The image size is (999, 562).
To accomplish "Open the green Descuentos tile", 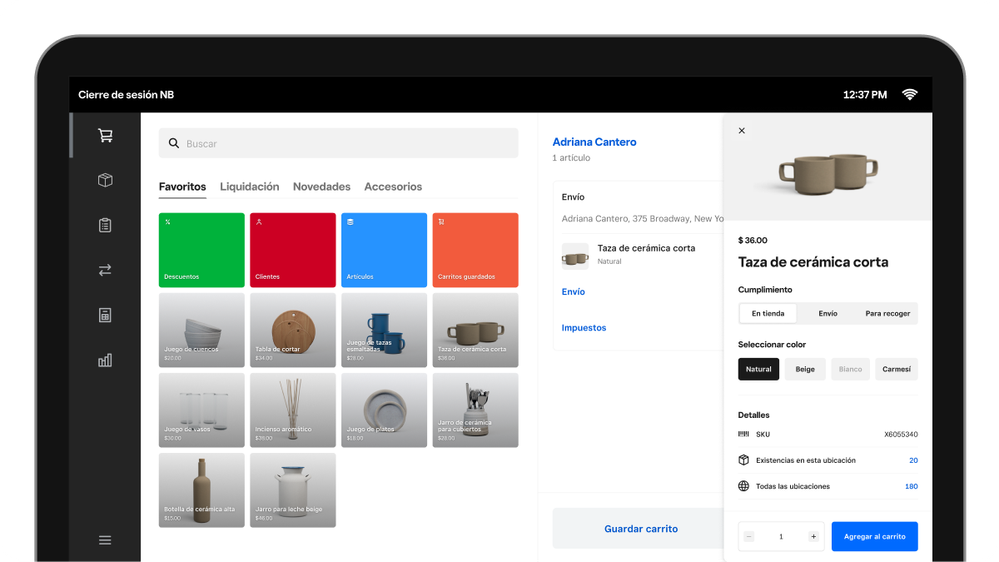I will click(202, 250).
